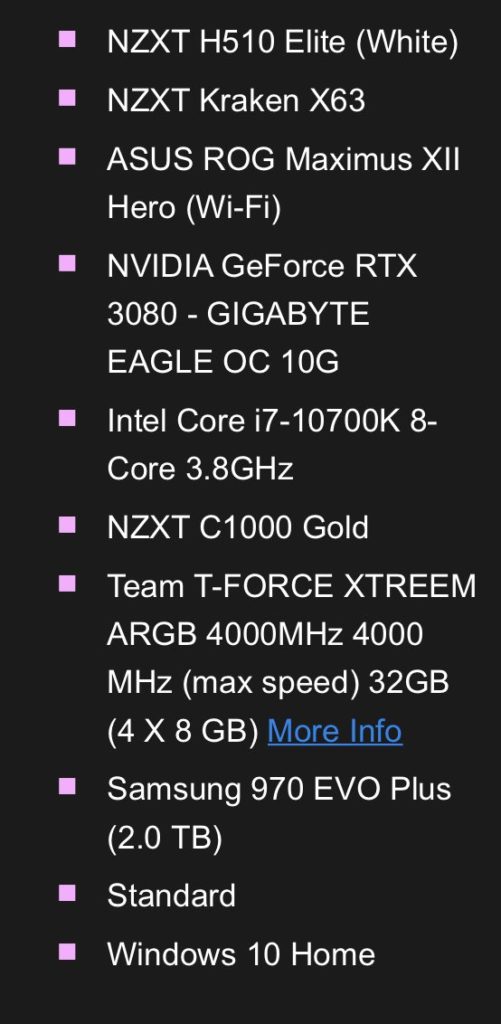
Task: Click the bullet beside Intel Core i7-10700K
Action: (67, 418)
